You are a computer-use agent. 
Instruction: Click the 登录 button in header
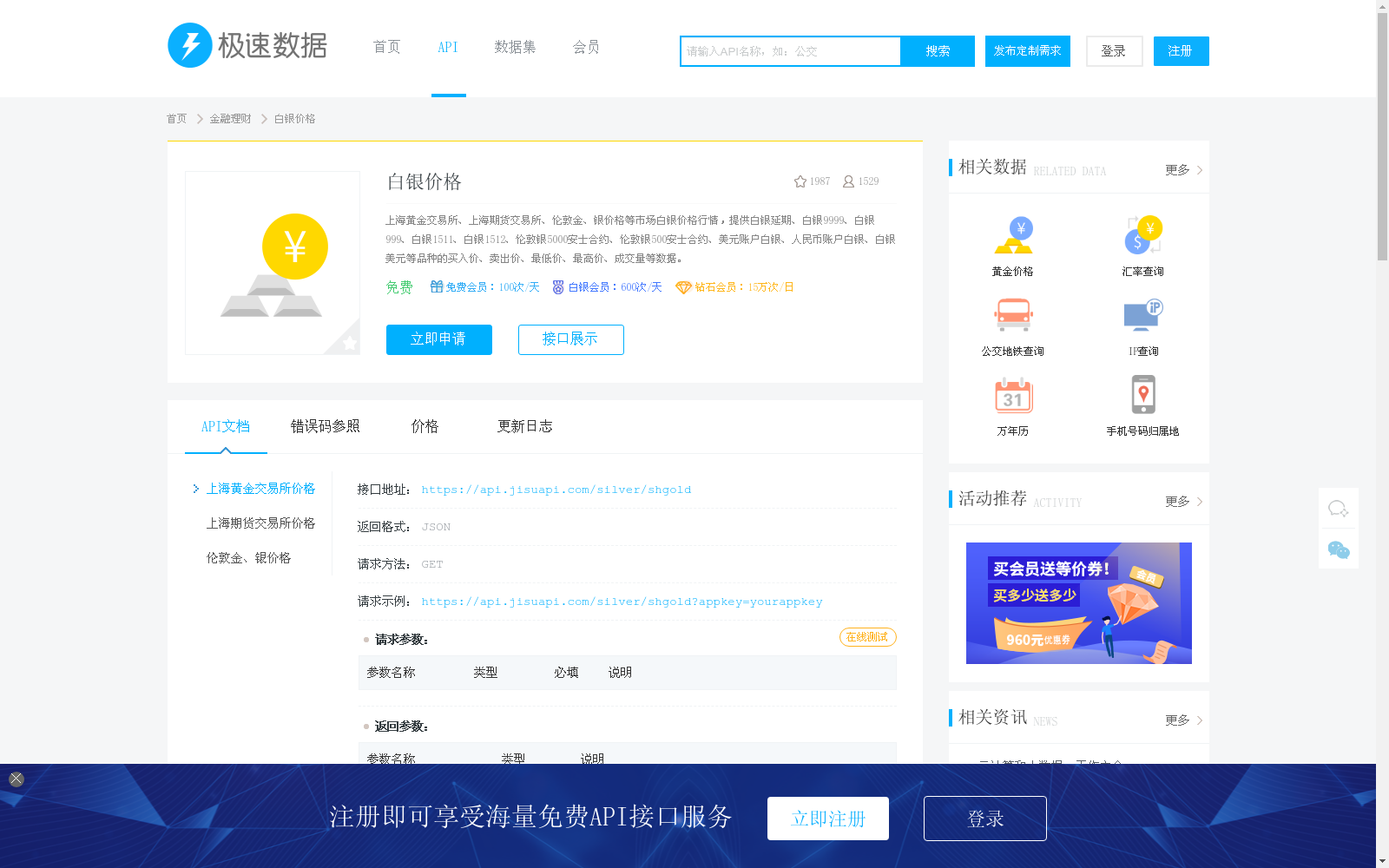pos(1115,51)
